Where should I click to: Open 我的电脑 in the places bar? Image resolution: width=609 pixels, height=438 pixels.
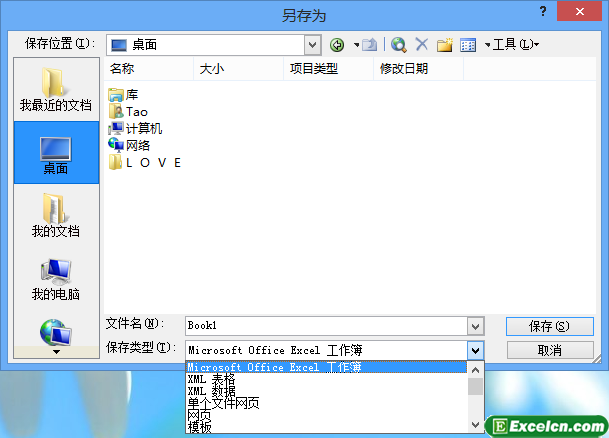(56, 280)
